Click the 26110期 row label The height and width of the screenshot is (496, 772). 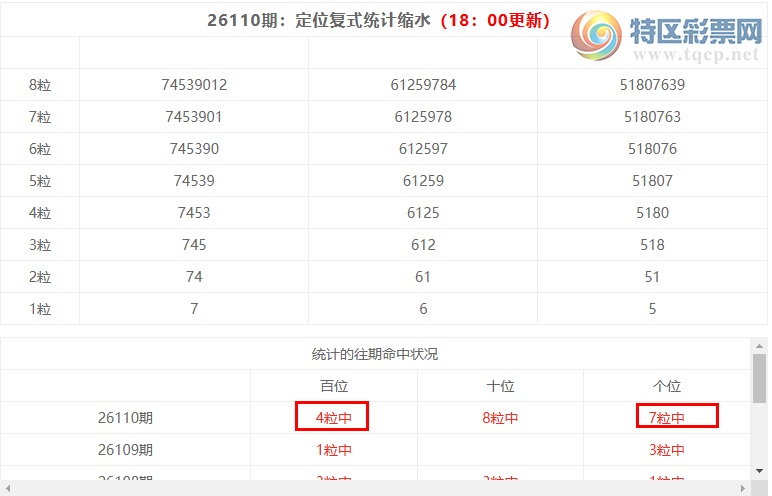pos(125,418)
